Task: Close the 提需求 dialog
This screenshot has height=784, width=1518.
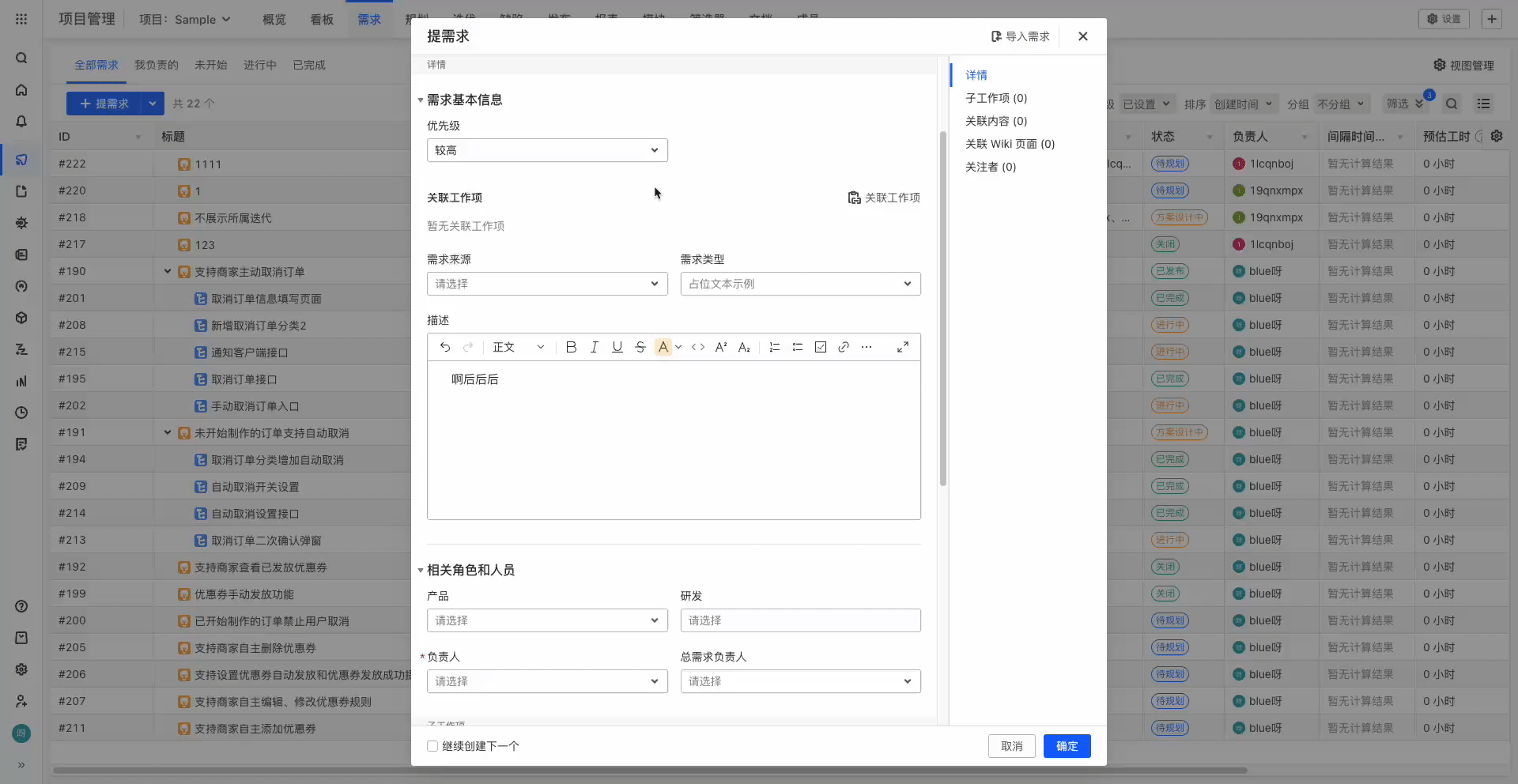Action: pos(1082,36)
